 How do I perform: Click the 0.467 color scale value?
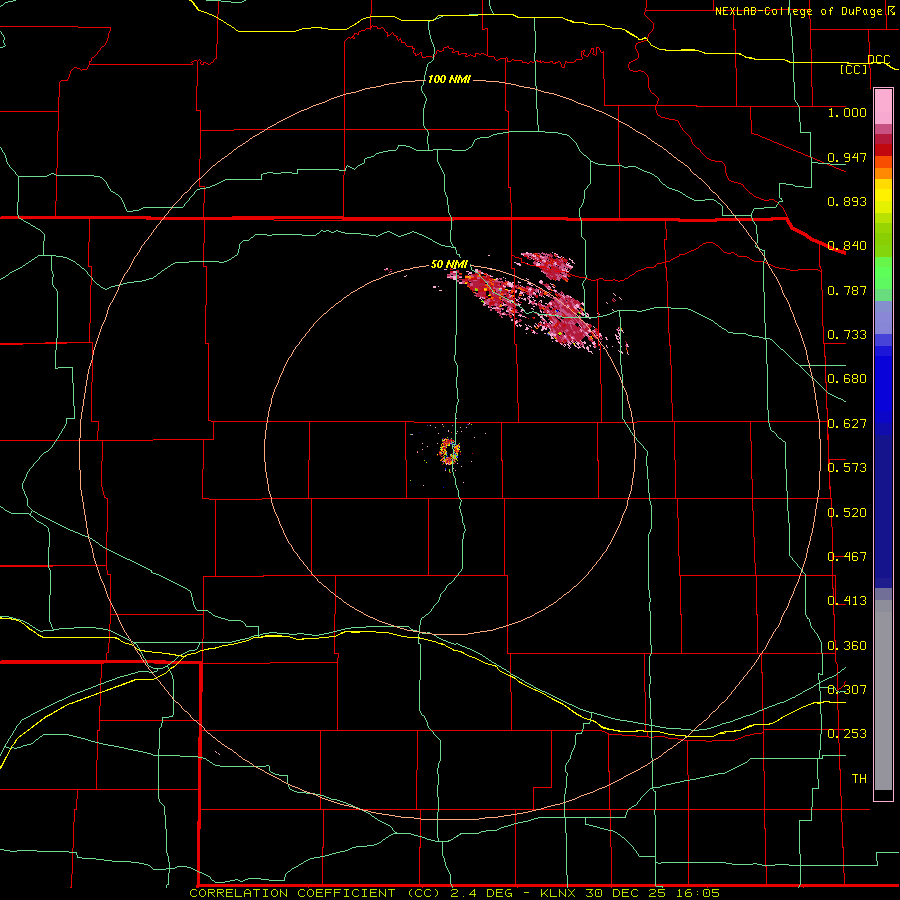(x=847, y=557)
